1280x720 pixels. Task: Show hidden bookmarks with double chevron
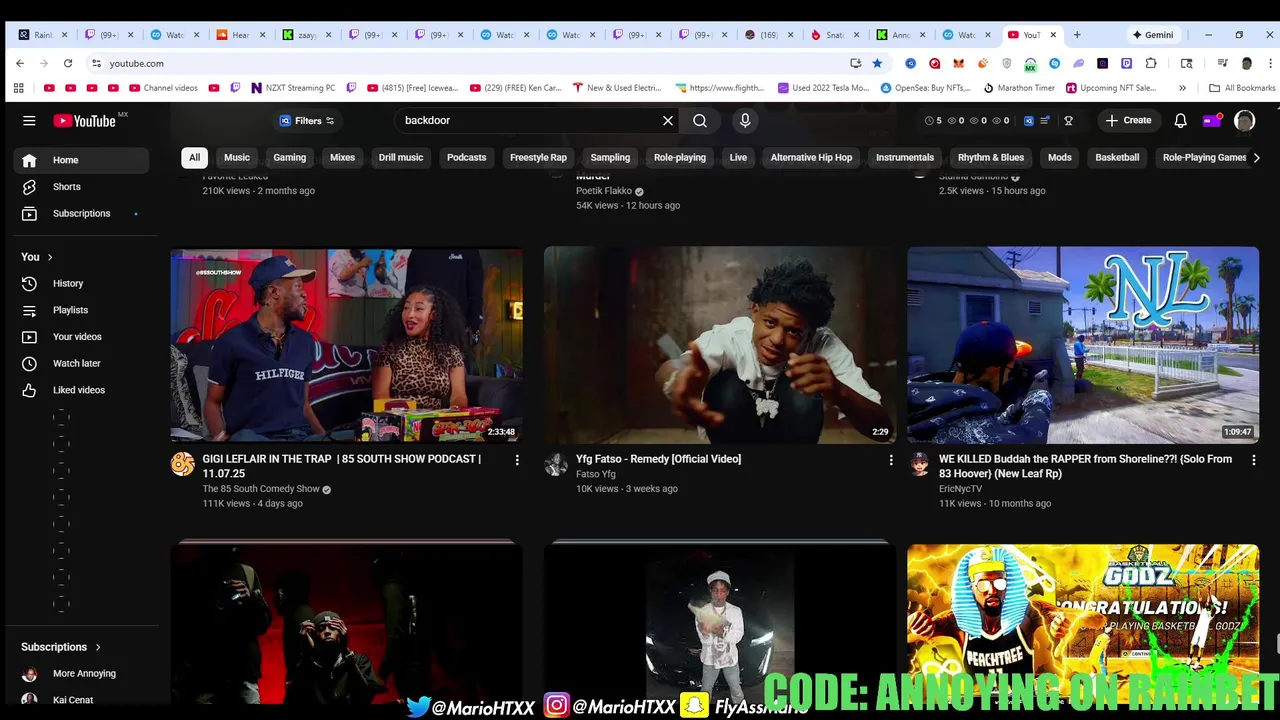click(x=1183, y=88)
